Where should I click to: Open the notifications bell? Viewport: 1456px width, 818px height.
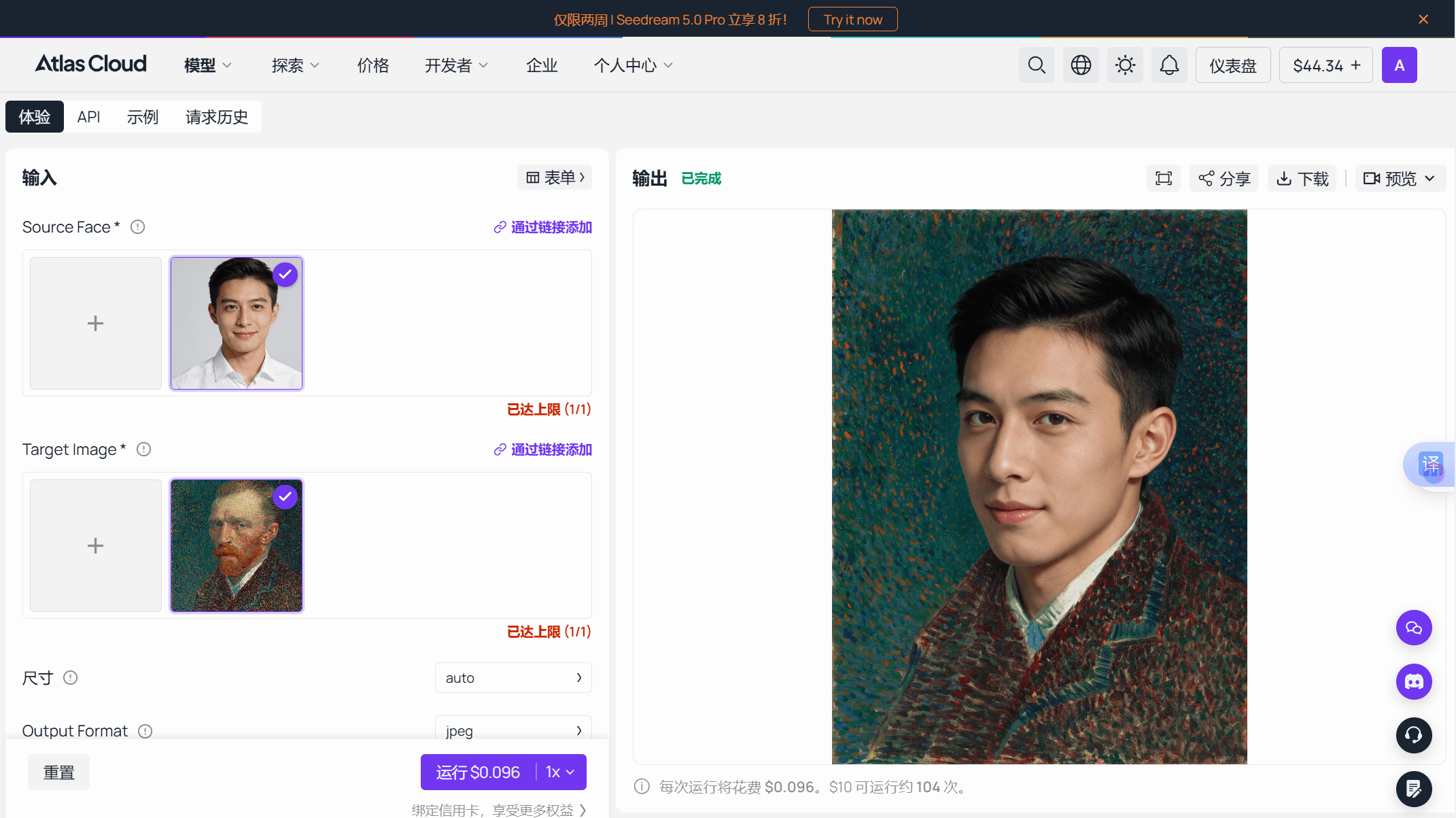click(1169, 65)
